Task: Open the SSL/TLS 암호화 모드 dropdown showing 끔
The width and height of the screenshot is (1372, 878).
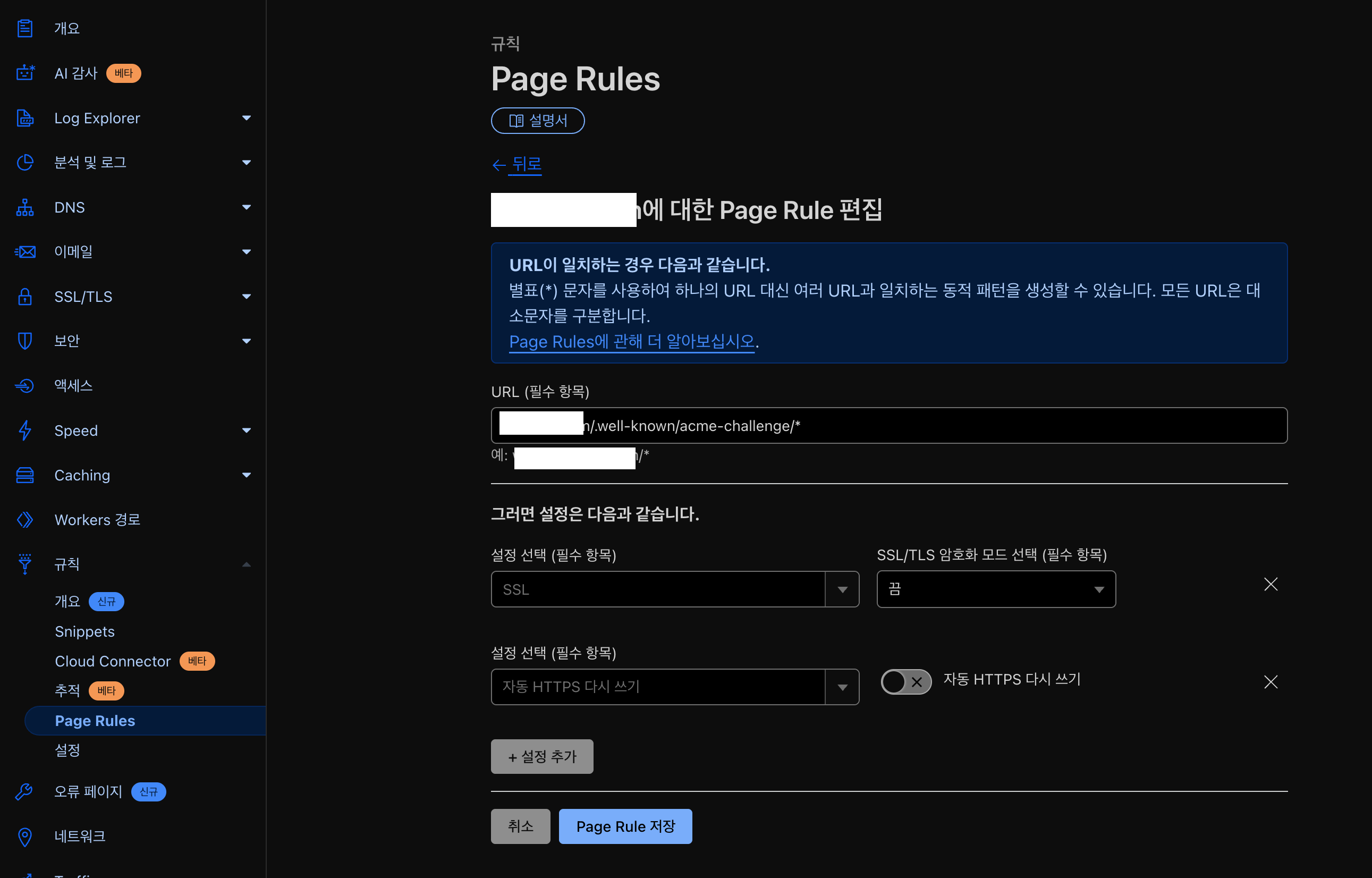Action: [x=996, y=589]
